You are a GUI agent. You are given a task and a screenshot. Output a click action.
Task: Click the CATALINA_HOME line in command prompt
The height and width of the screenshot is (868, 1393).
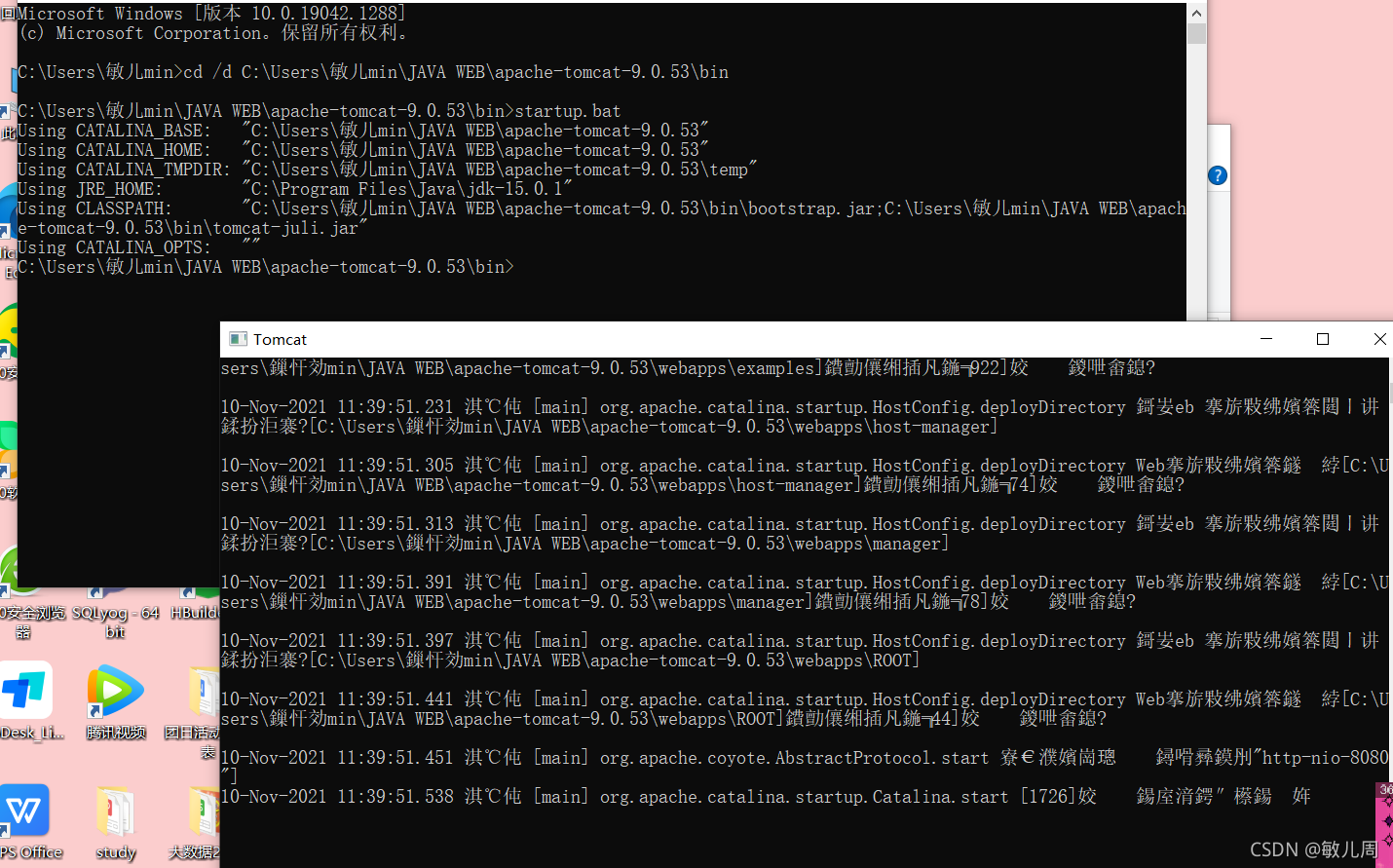click(x=363, y=150)
